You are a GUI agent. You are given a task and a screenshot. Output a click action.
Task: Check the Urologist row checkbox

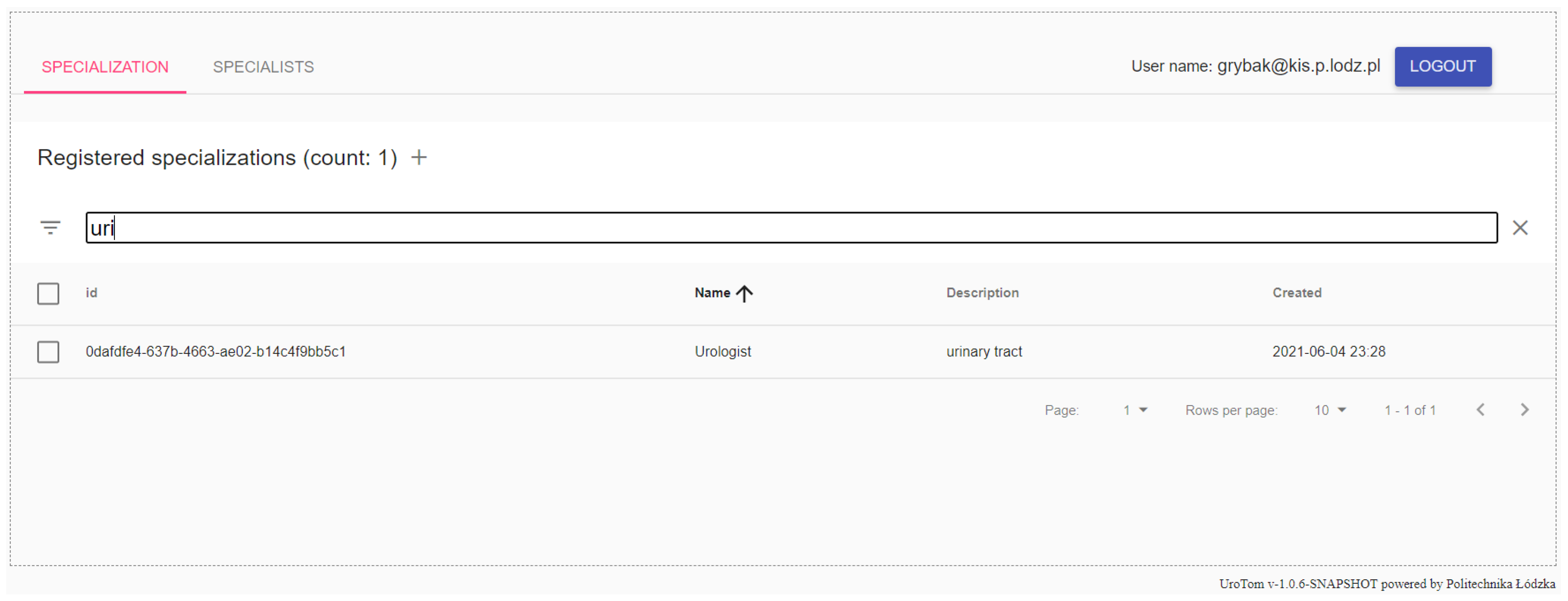point(48,352)
